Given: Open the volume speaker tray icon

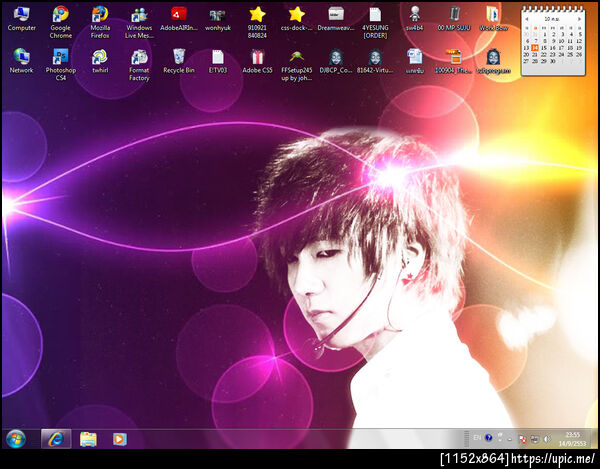Looking at the screenshot, I should [x=547, y=439].
